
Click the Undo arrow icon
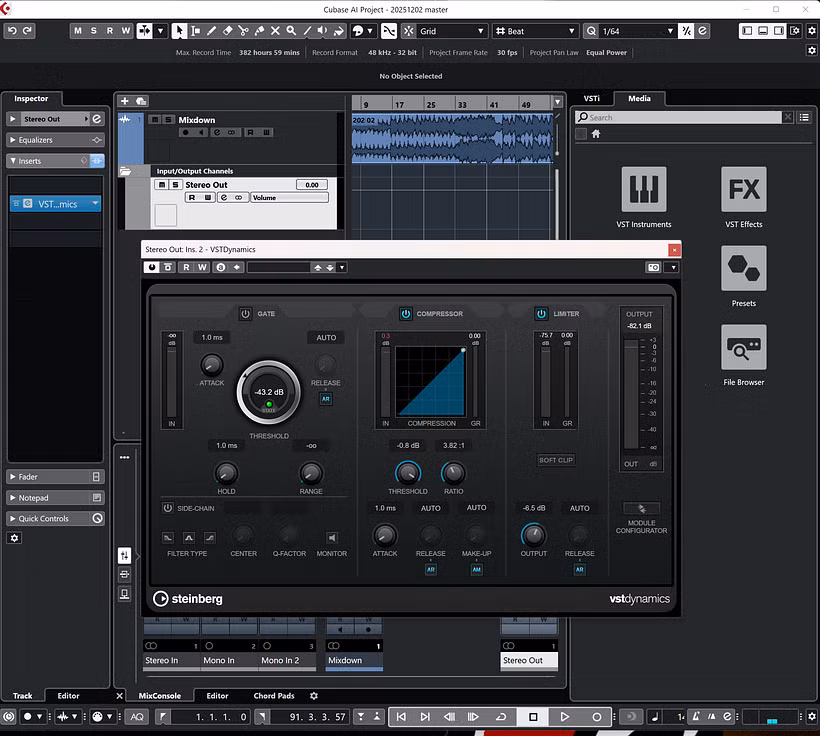coord(13,31)
